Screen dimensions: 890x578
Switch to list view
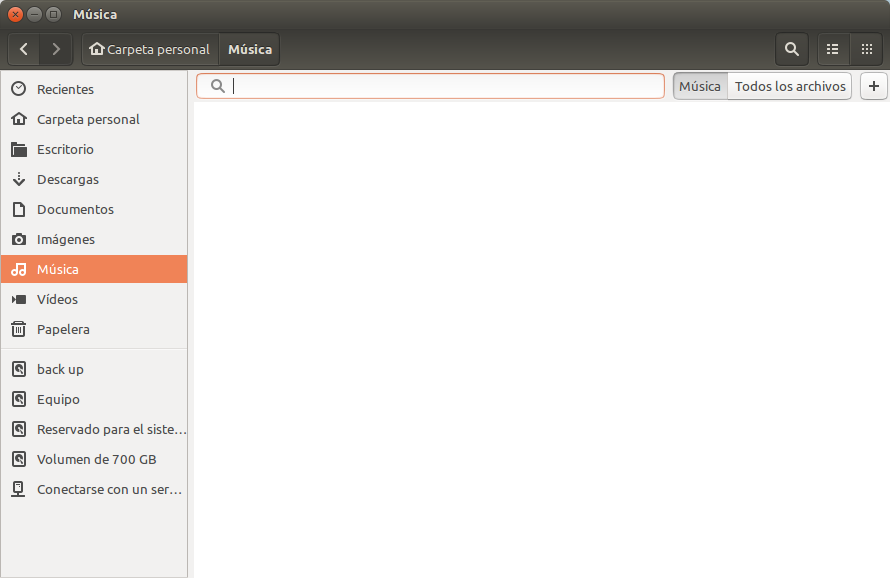tap(832, 49)
